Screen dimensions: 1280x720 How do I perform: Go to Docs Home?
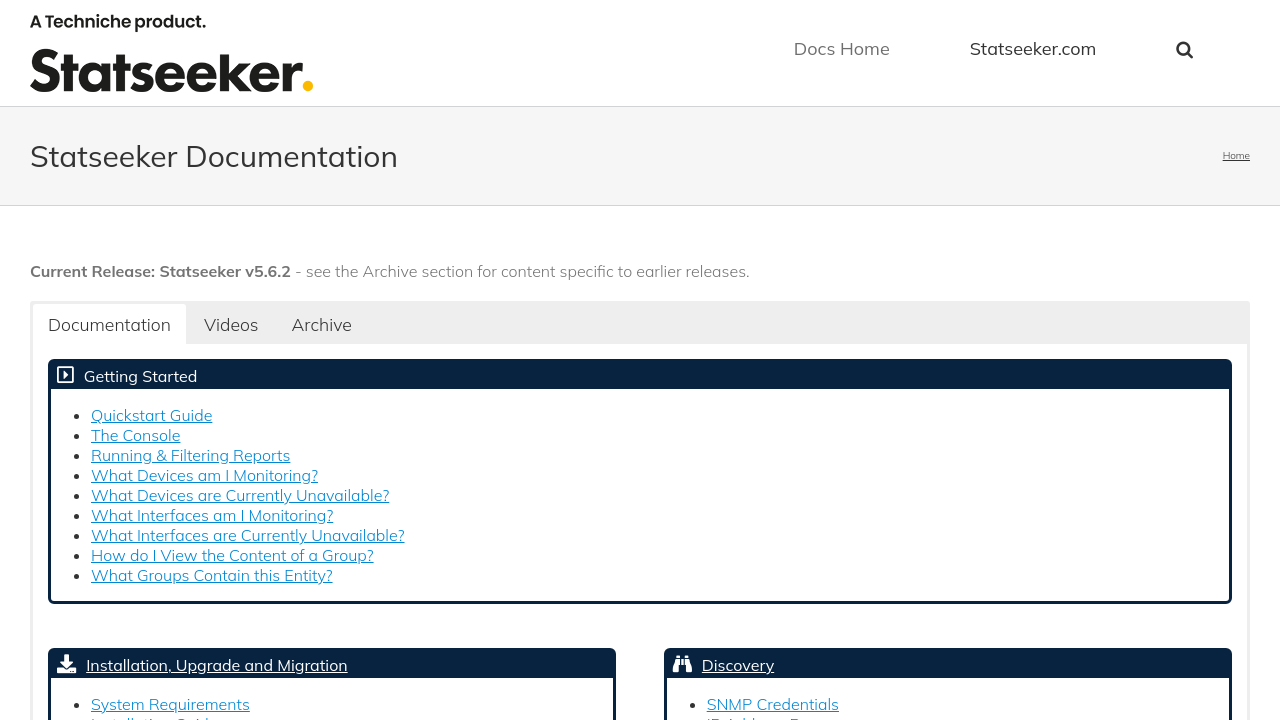841,49
